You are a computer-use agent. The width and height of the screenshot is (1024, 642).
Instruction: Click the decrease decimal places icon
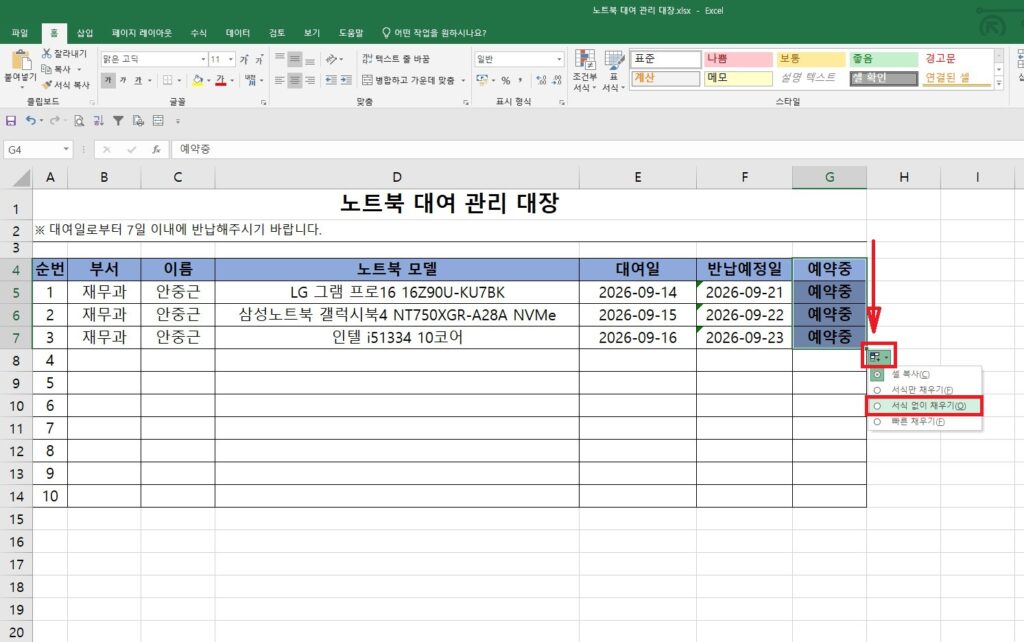(556, 80)
